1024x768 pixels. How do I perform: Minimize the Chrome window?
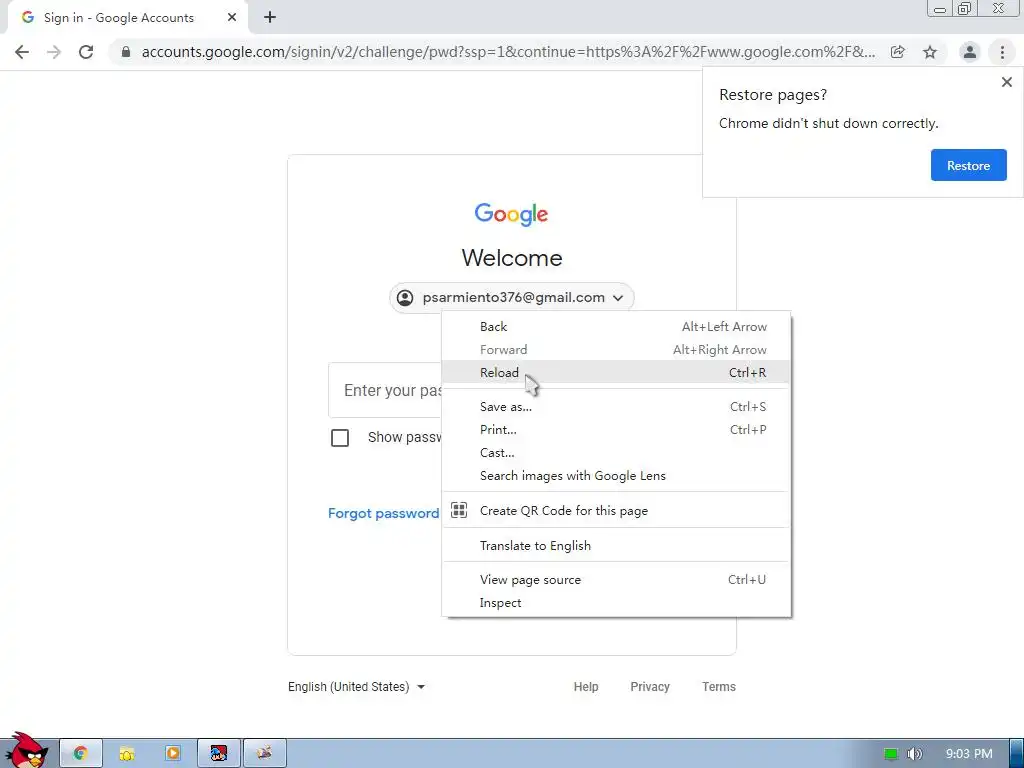(940, 8)
